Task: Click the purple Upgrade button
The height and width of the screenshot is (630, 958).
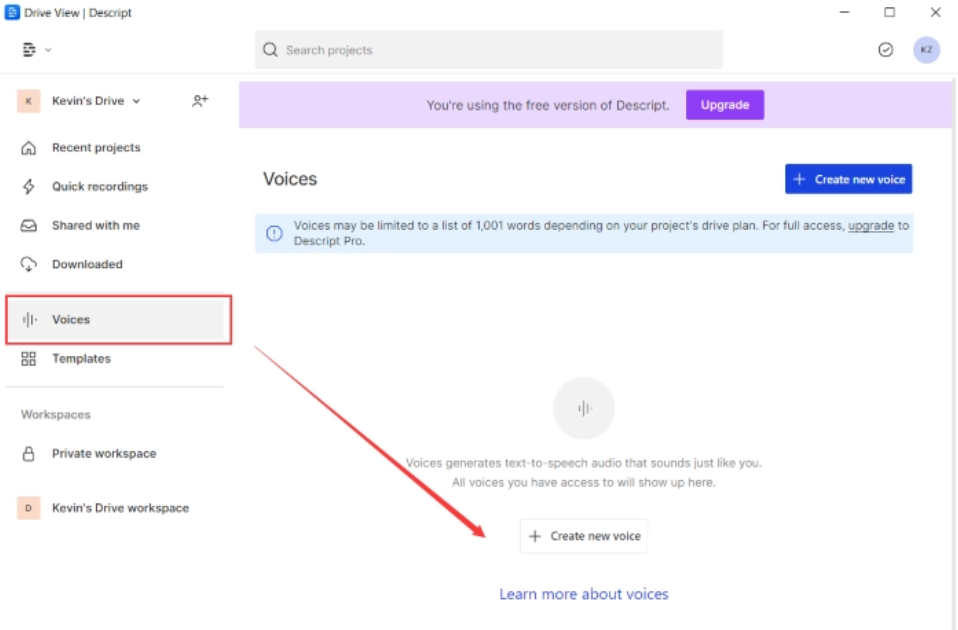Action: [725, 104]
